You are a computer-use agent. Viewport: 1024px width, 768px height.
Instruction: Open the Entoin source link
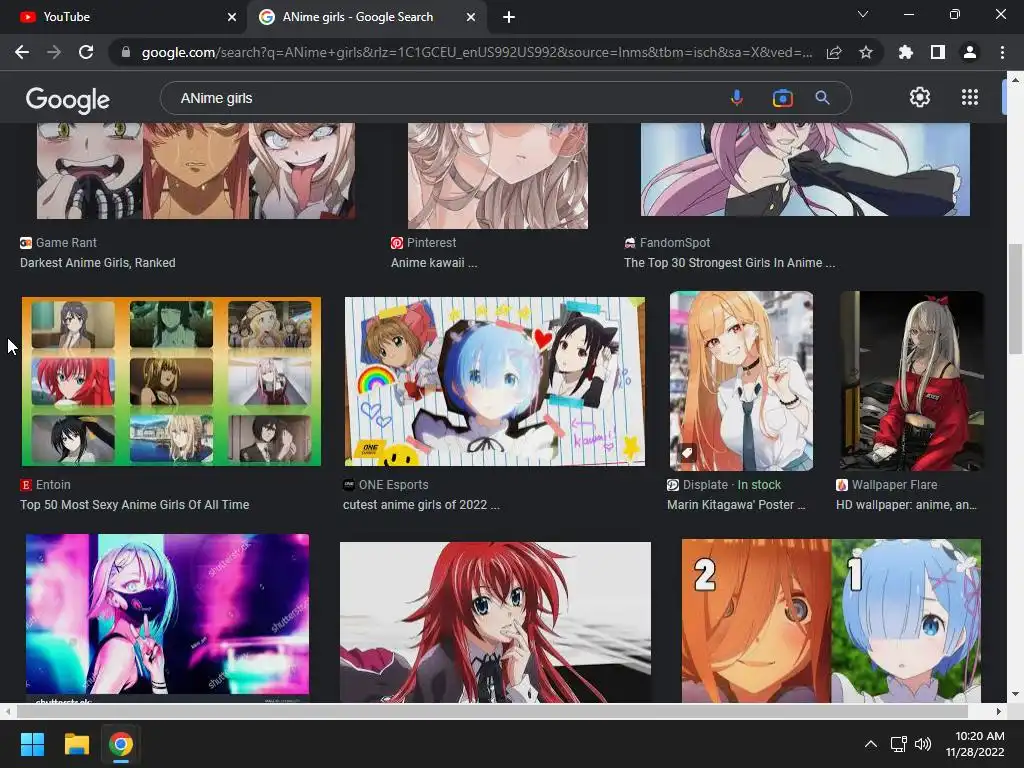[x=45, y=485]
